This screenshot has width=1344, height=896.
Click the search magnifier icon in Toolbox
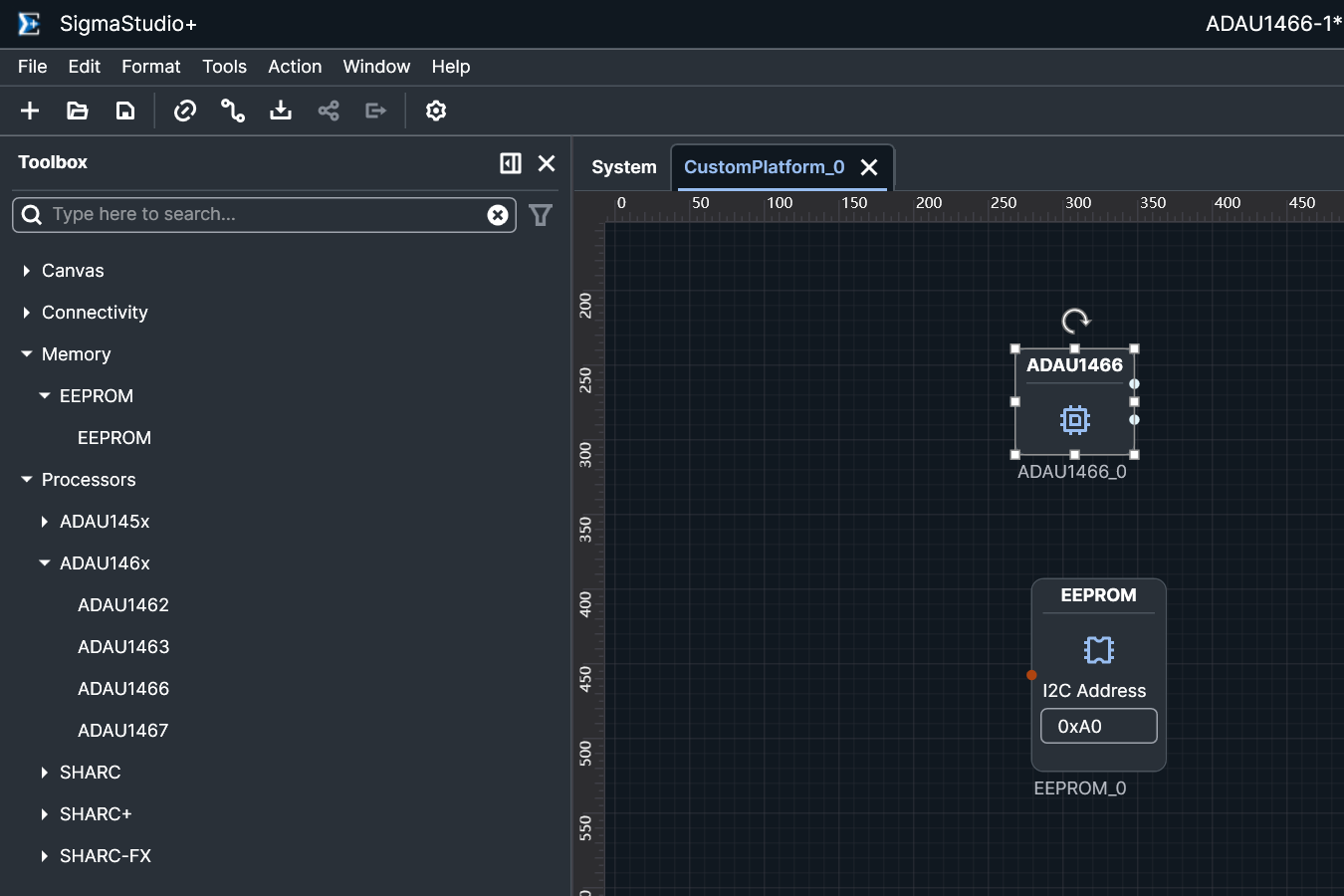tap(32, 215)
